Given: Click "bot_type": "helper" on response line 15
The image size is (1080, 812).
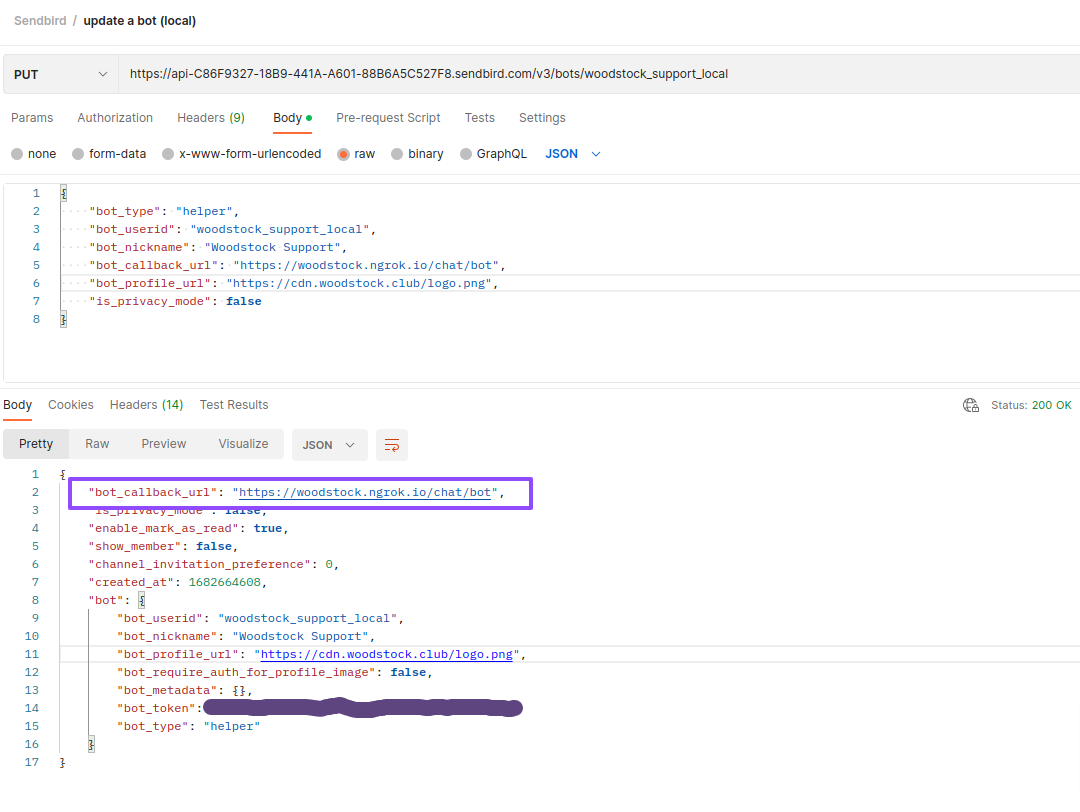Looking at the screenshot, I should click(189, 726).
